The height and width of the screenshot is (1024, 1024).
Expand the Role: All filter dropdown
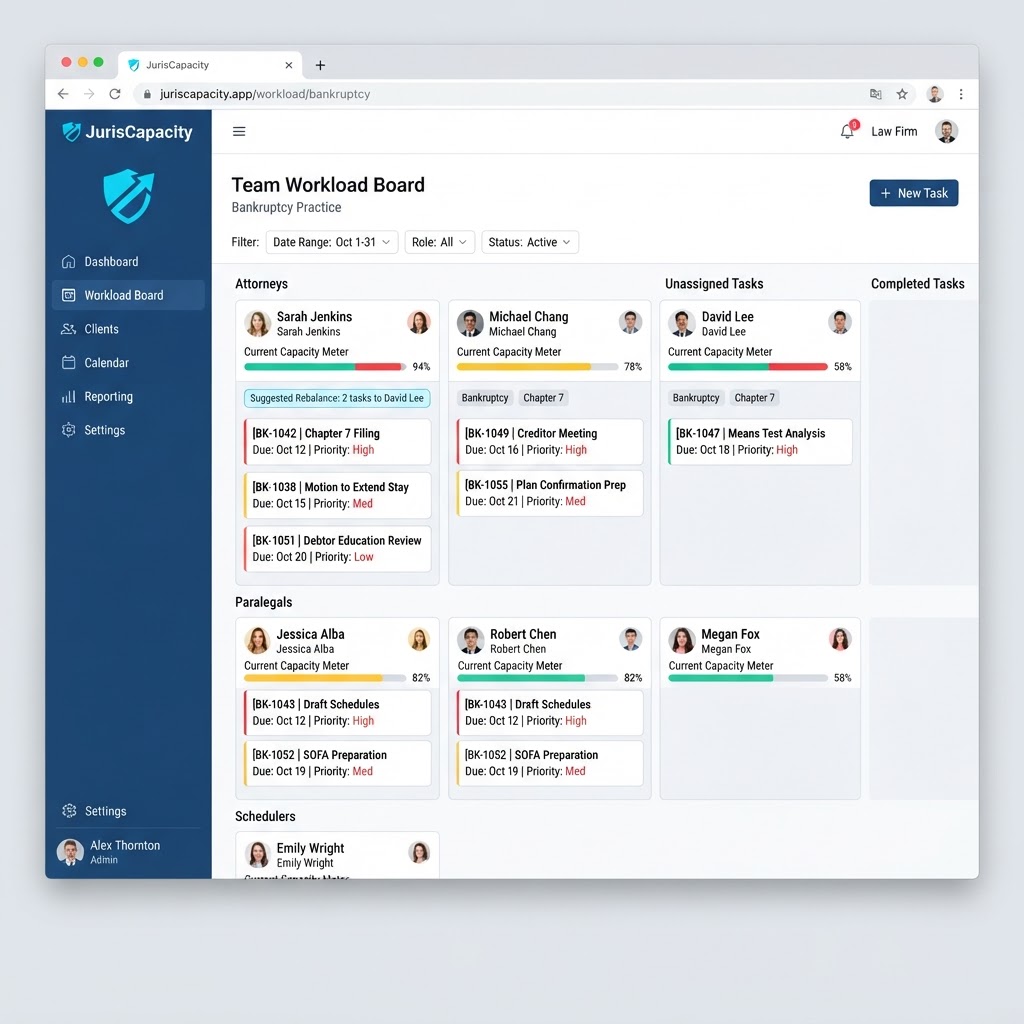tap(440, 242)
